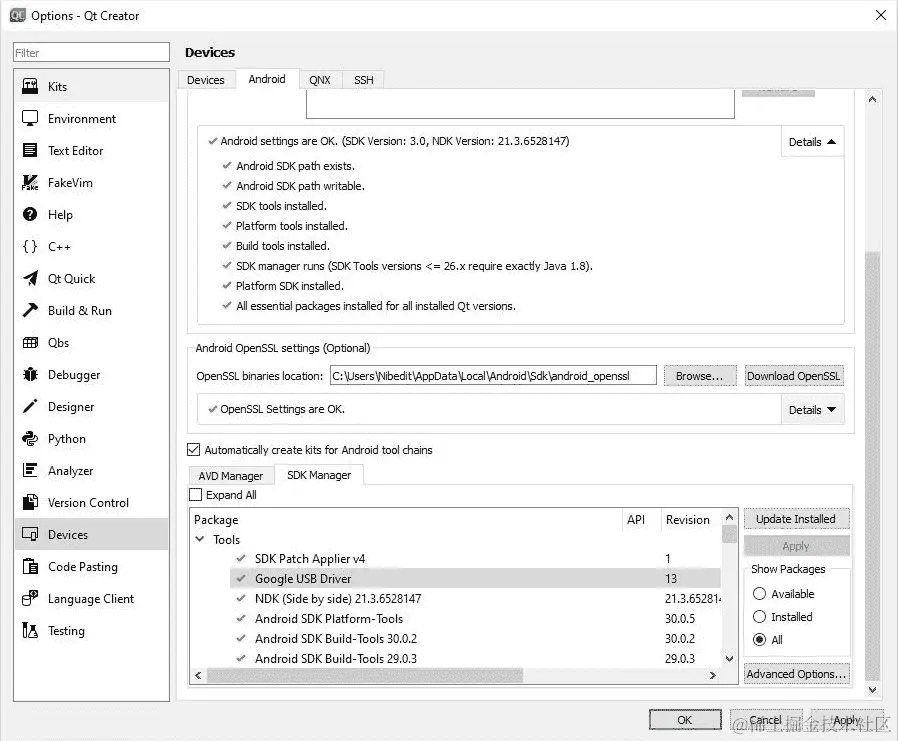Screen dimensions: 898x741
Task: Click Browse for OpenSSL binaries location
Action: click(x=699, y=376)
